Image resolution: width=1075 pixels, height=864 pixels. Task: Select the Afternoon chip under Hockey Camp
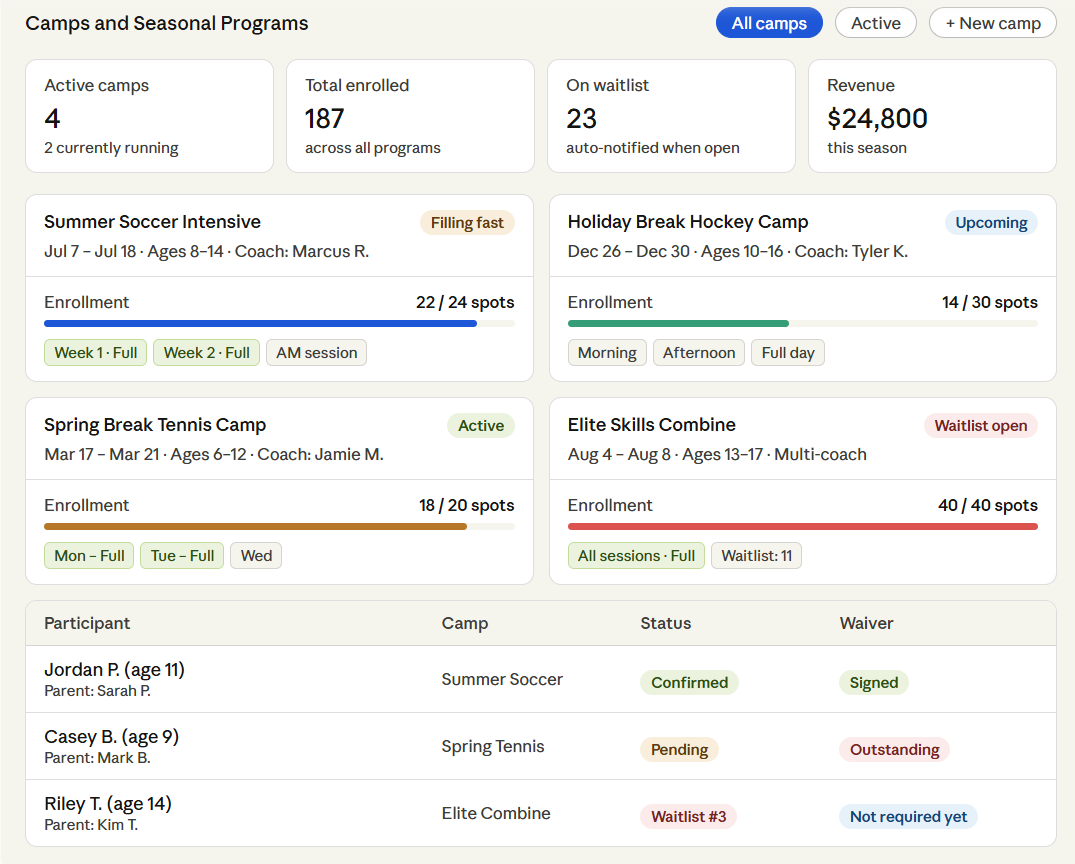pyautogui.click(x=698, y=352)
